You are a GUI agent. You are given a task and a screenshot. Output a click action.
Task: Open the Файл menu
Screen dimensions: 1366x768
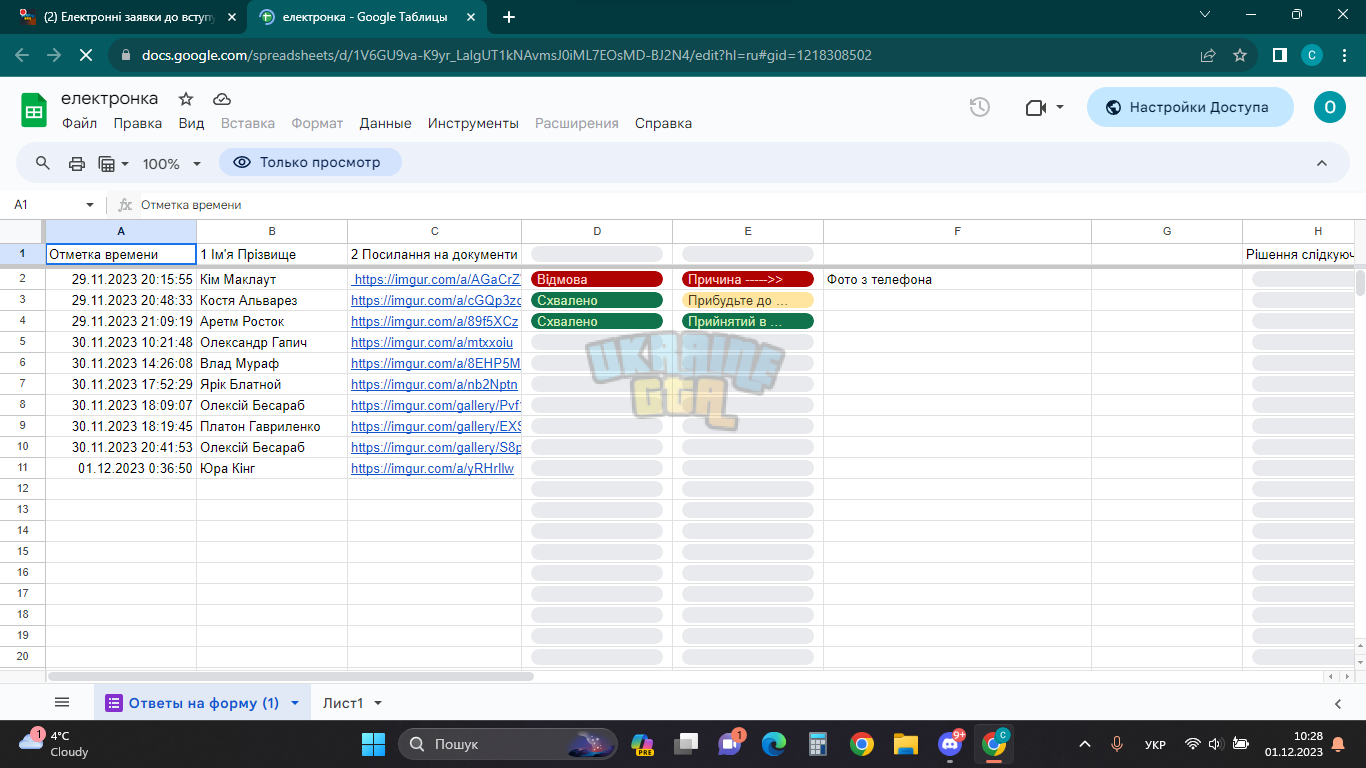[x=79, y=123]
